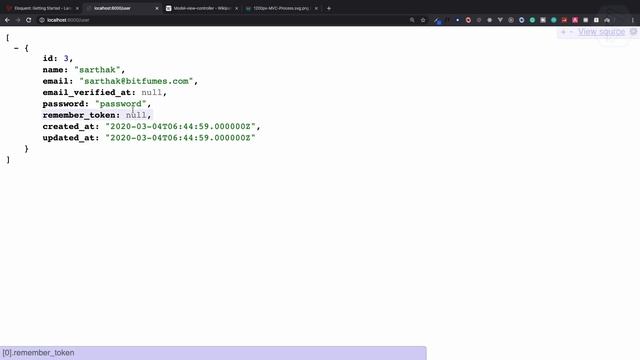Image resolution: width=640 pixels, height=360 pixels.
Task: Click the created_at timestamp value
Action: coord(180,127)
